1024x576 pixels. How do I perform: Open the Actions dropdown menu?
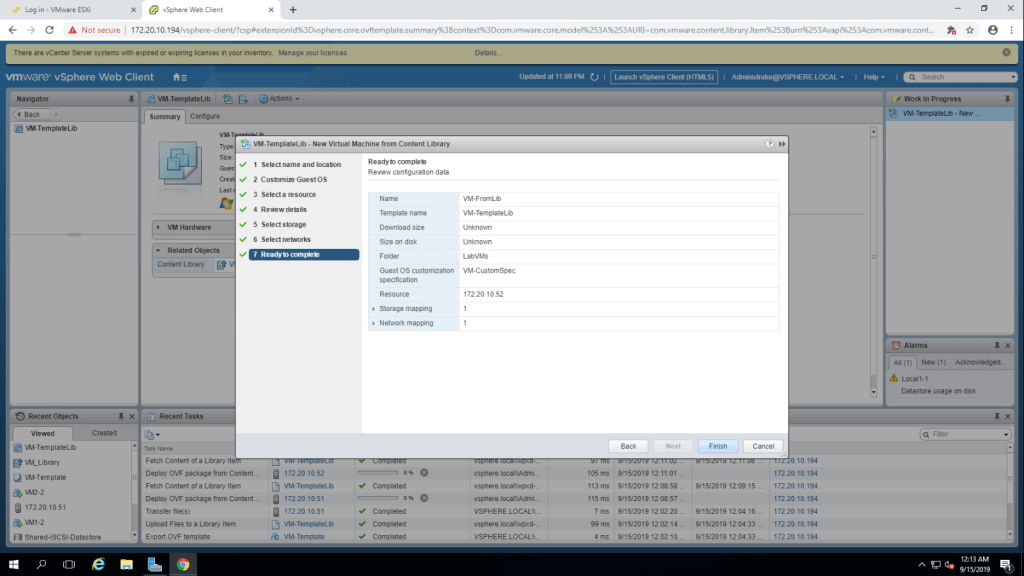coord(279,99)
